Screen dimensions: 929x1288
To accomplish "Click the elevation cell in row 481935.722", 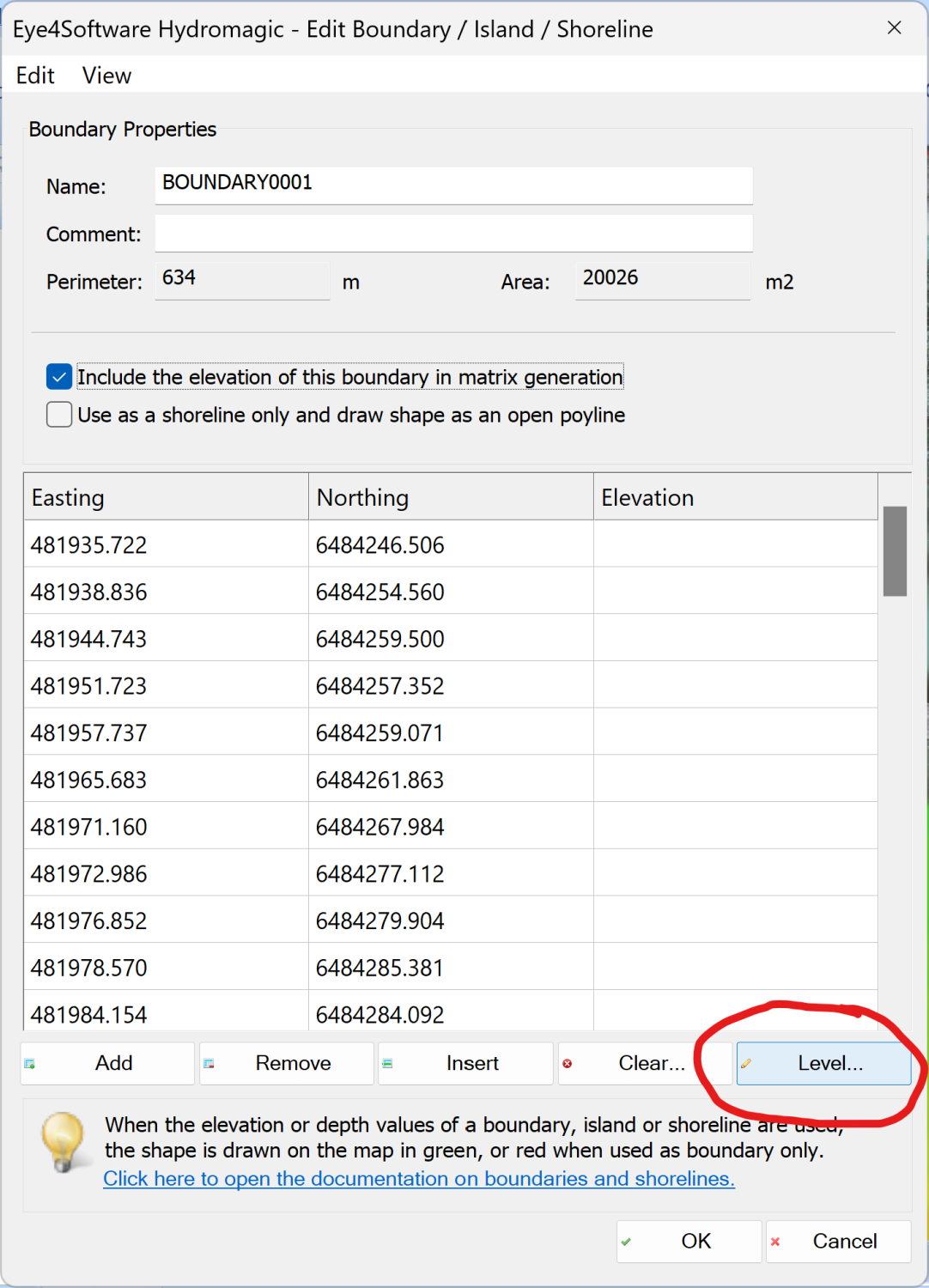I will (x=736, y=544).
